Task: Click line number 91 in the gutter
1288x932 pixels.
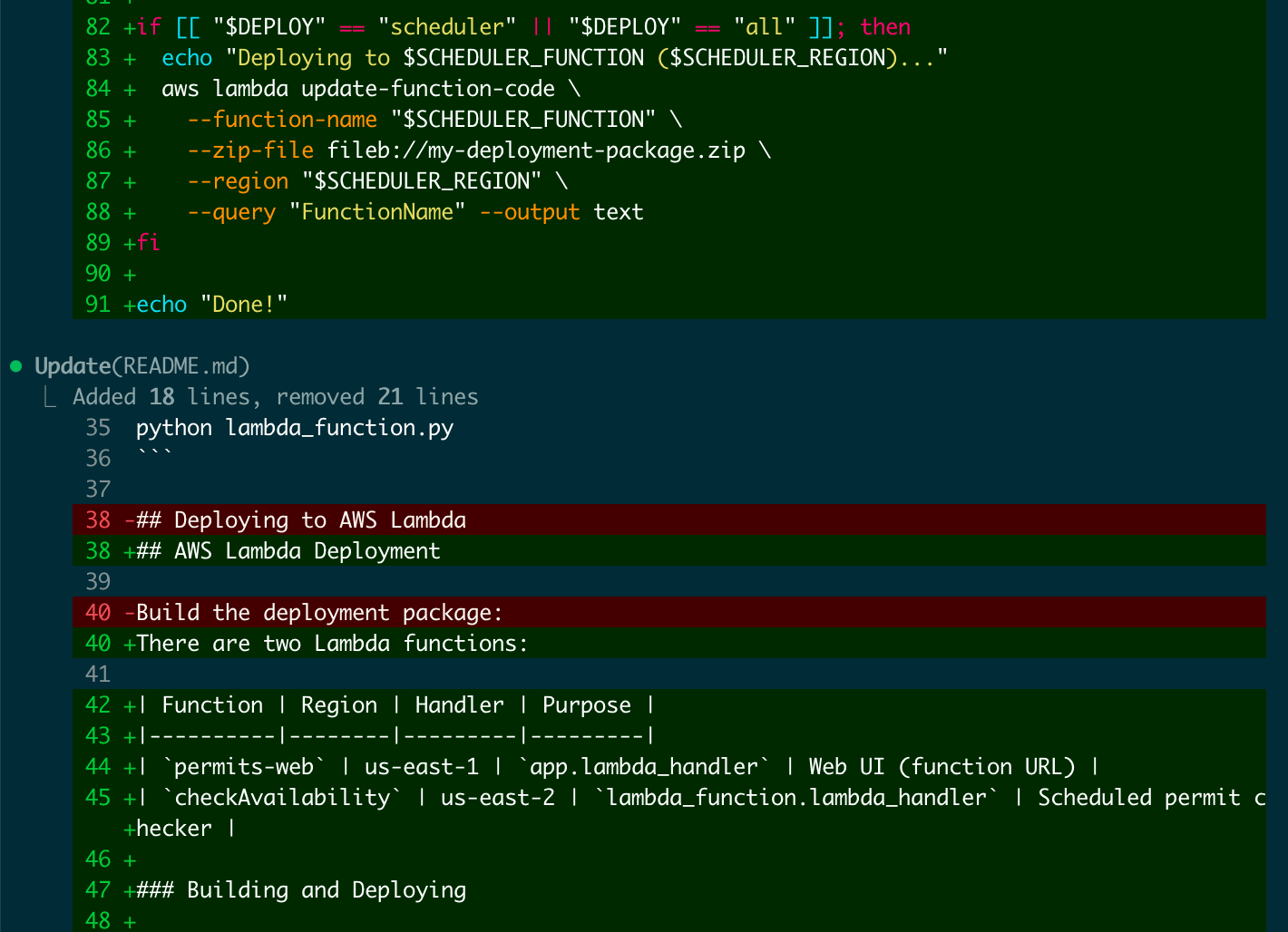Action: tap(98, 305)
